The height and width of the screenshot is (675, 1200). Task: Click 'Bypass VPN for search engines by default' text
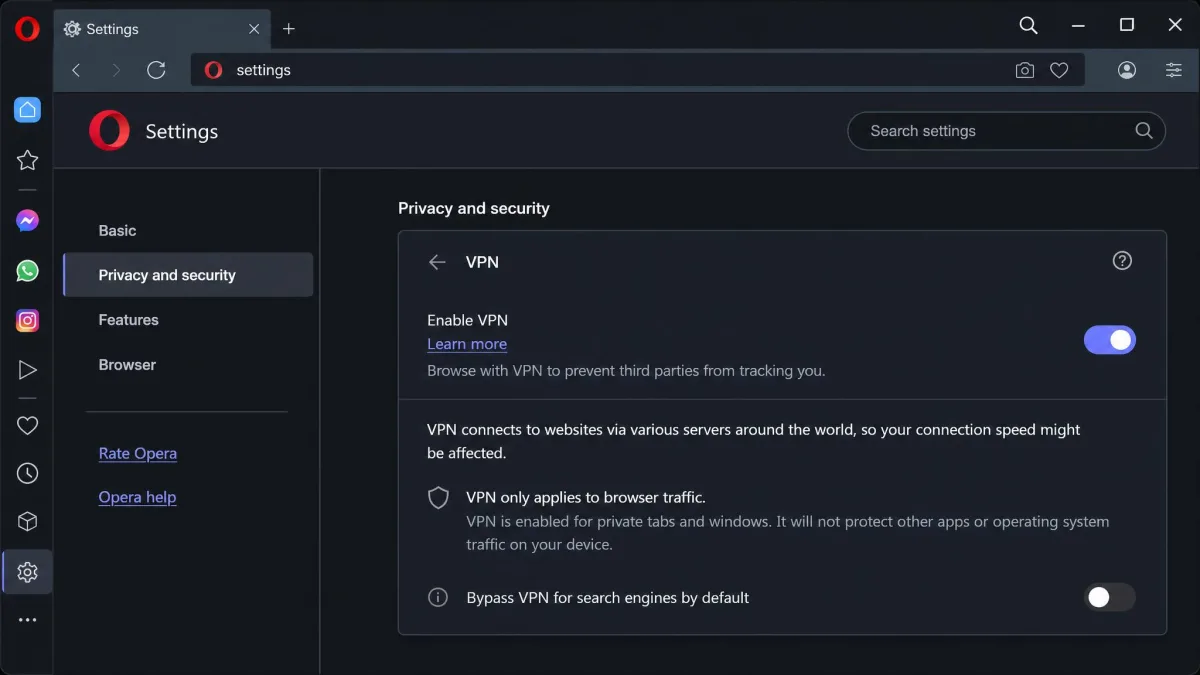coord(608,598)
